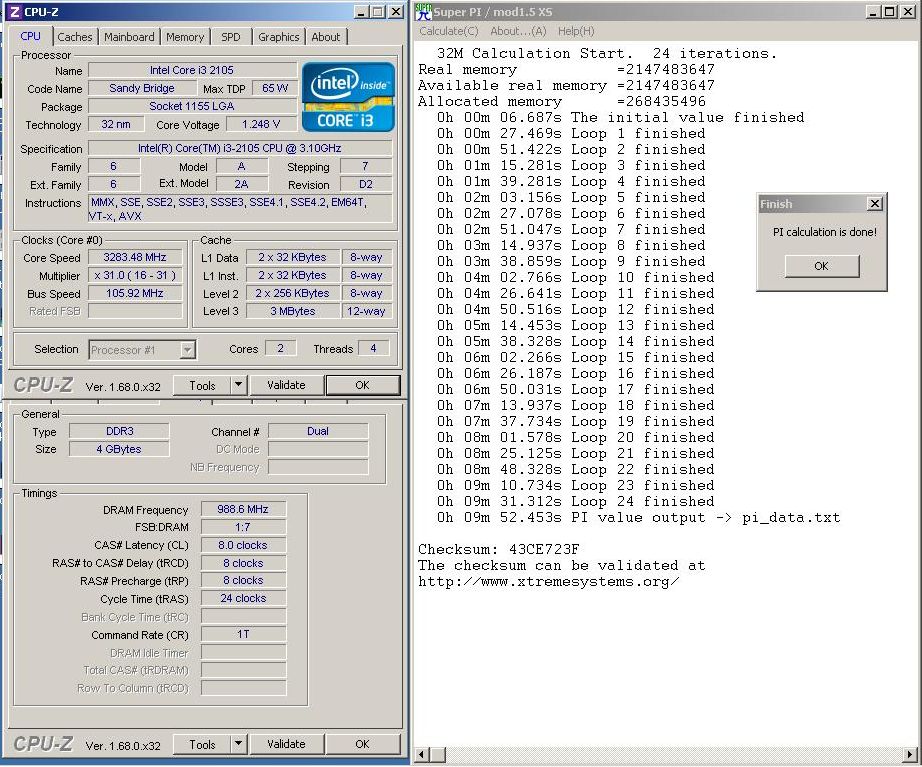Click the Cores value 2

click(x=280, y=349)
